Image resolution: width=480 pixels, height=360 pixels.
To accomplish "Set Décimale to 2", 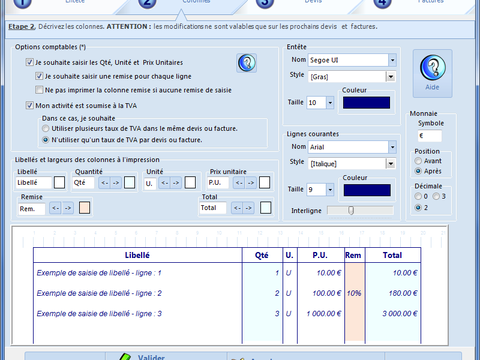I will (x=418, y=208).
